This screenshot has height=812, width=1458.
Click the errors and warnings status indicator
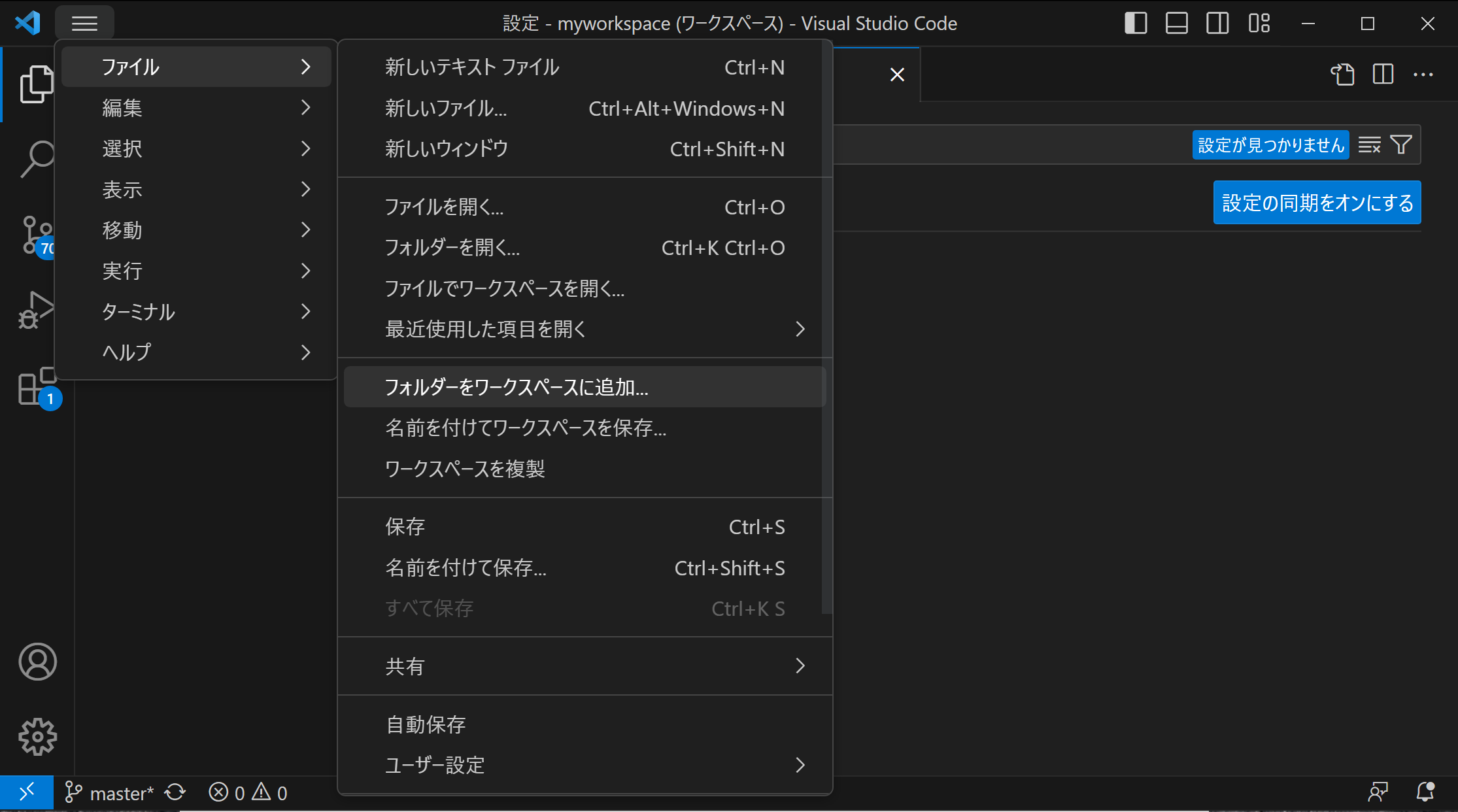click(x=248, y=793)
